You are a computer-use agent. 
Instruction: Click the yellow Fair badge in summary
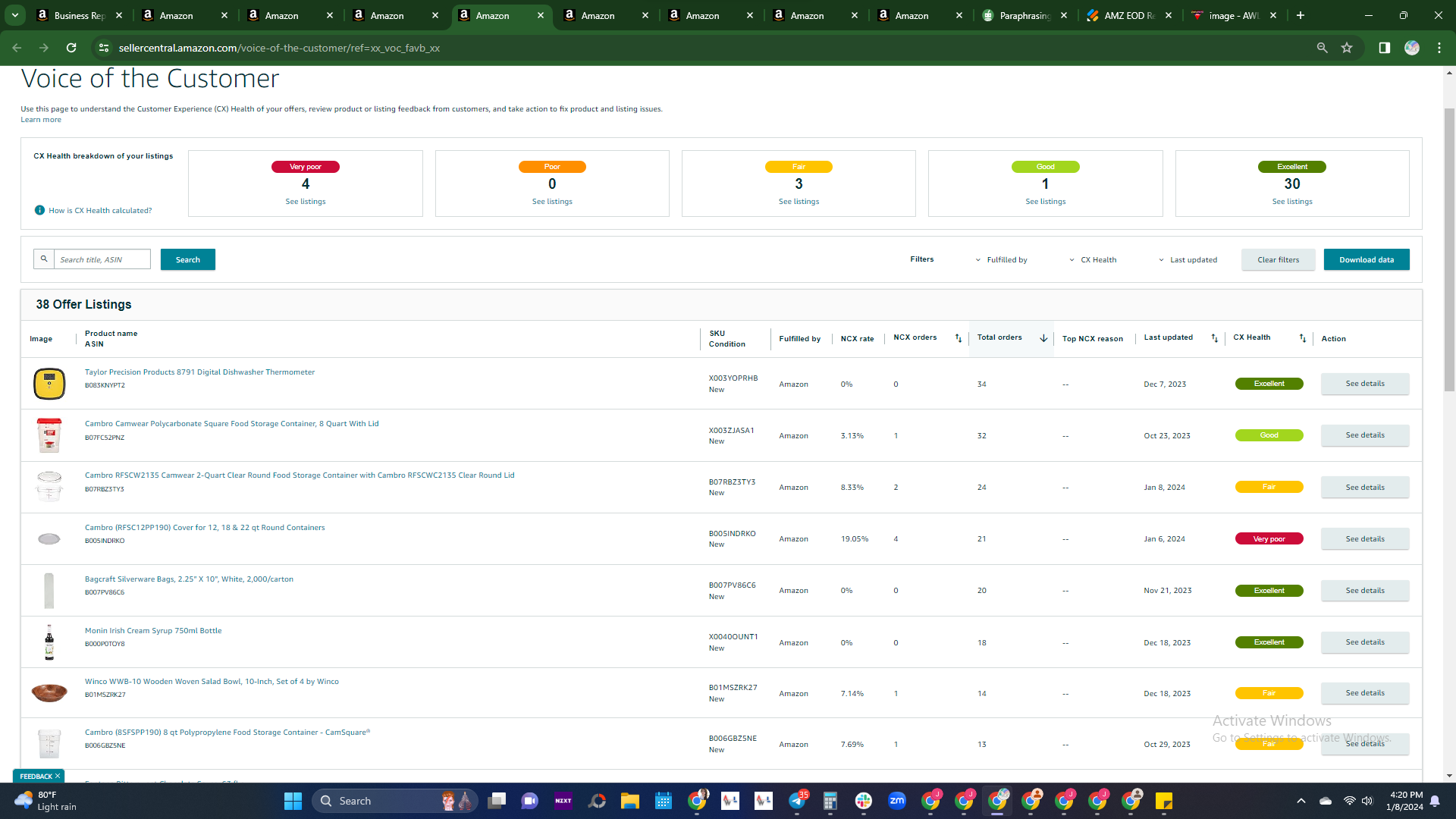point(799,167)
